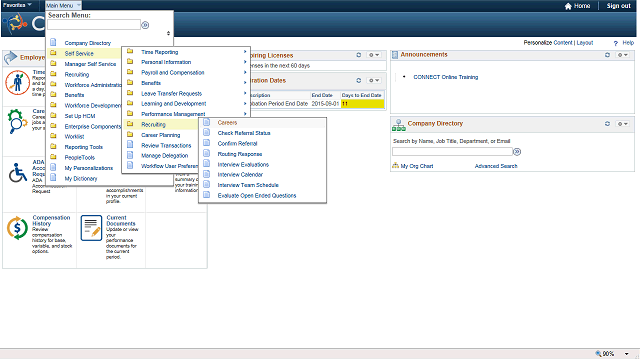640x360 pixels.
Task: Open the Help question mark icon
Action: (x=616, y=43)
